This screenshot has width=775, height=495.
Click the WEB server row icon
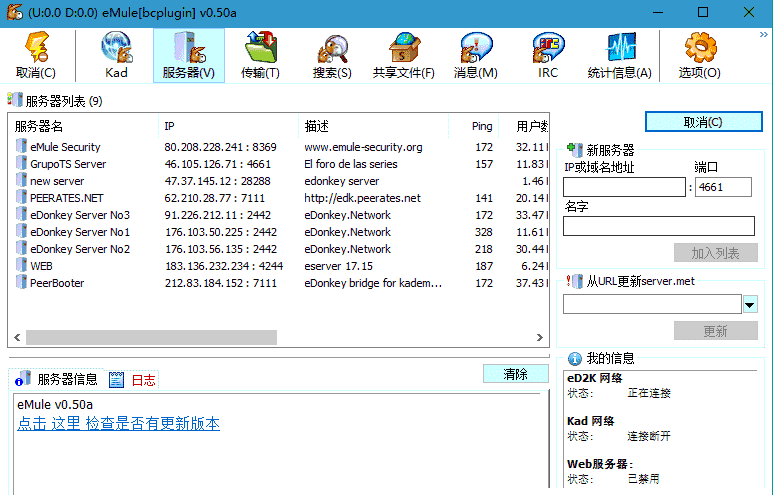[21, 266]
